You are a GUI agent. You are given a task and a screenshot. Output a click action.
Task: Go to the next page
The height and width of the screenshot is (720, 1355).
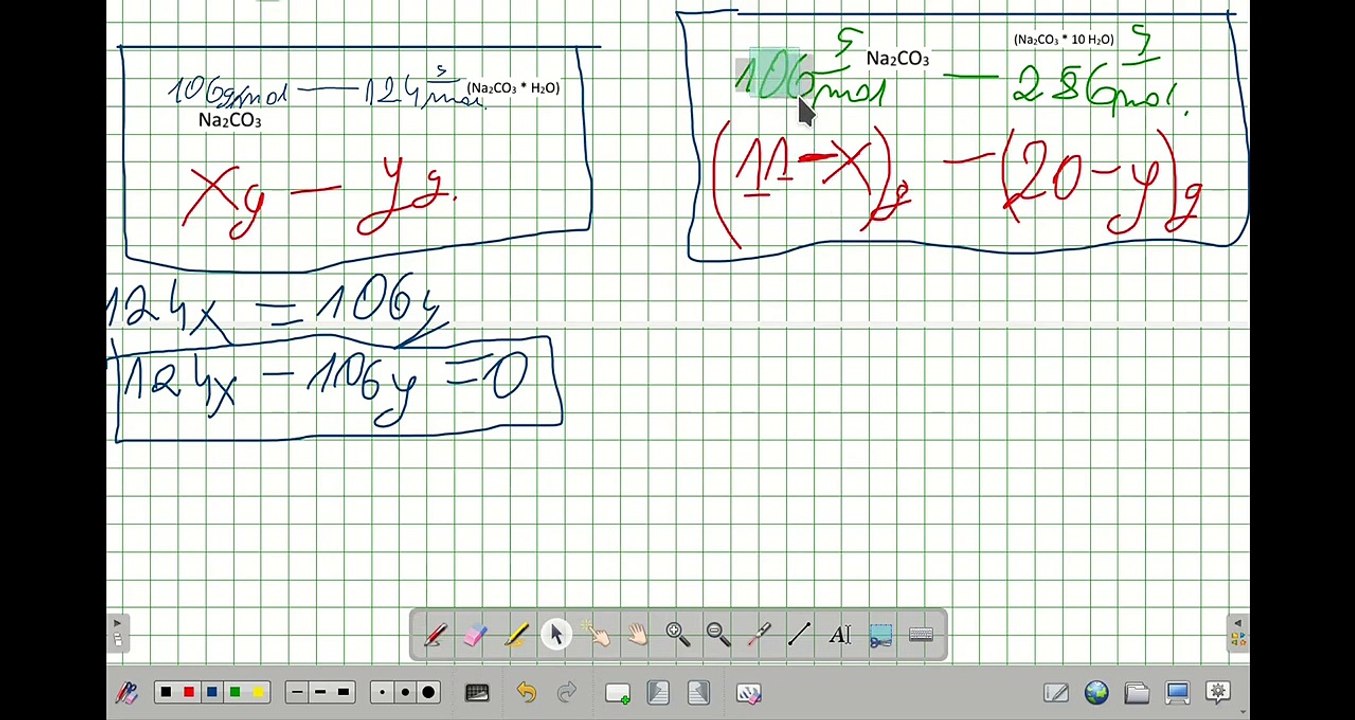point(698,692)
